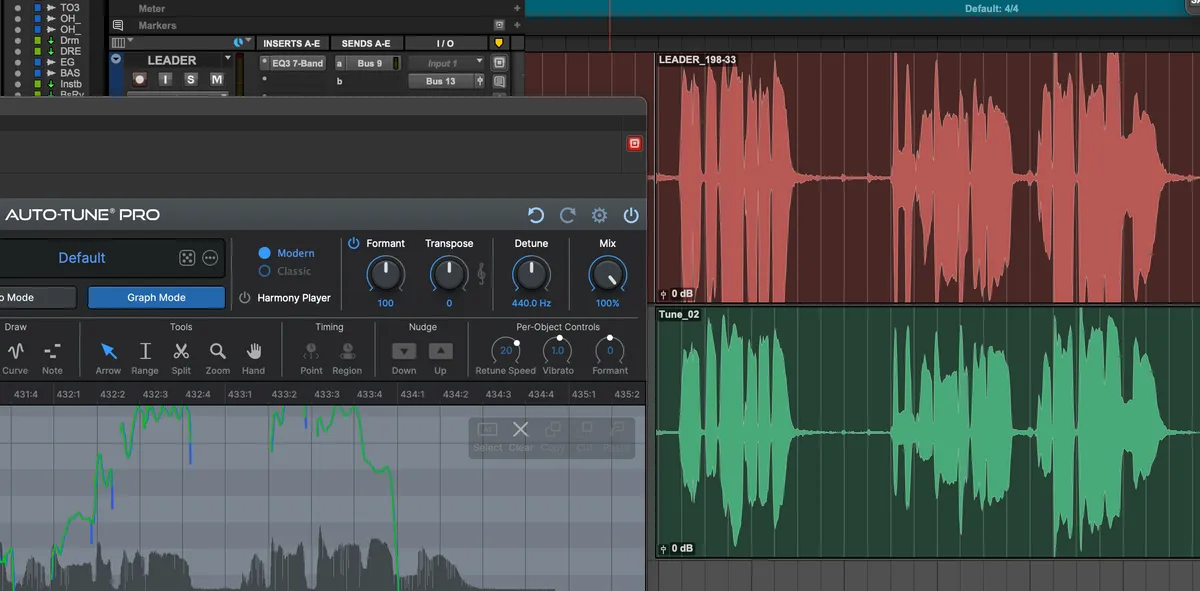Image resolution: width=1200 pixels, height=591 pixels.
Task: Adjust the Mix knob
Action: point(608,274)
